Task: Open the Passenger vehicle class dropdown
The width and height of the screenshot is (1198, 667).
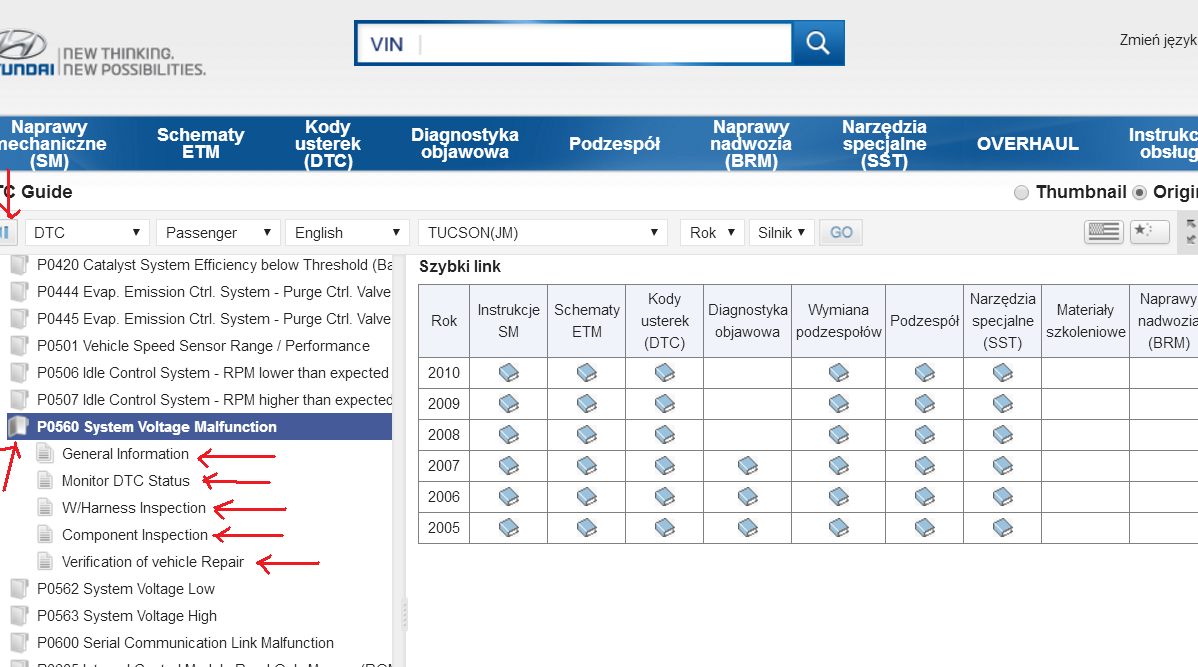Action: pos(218,232)
